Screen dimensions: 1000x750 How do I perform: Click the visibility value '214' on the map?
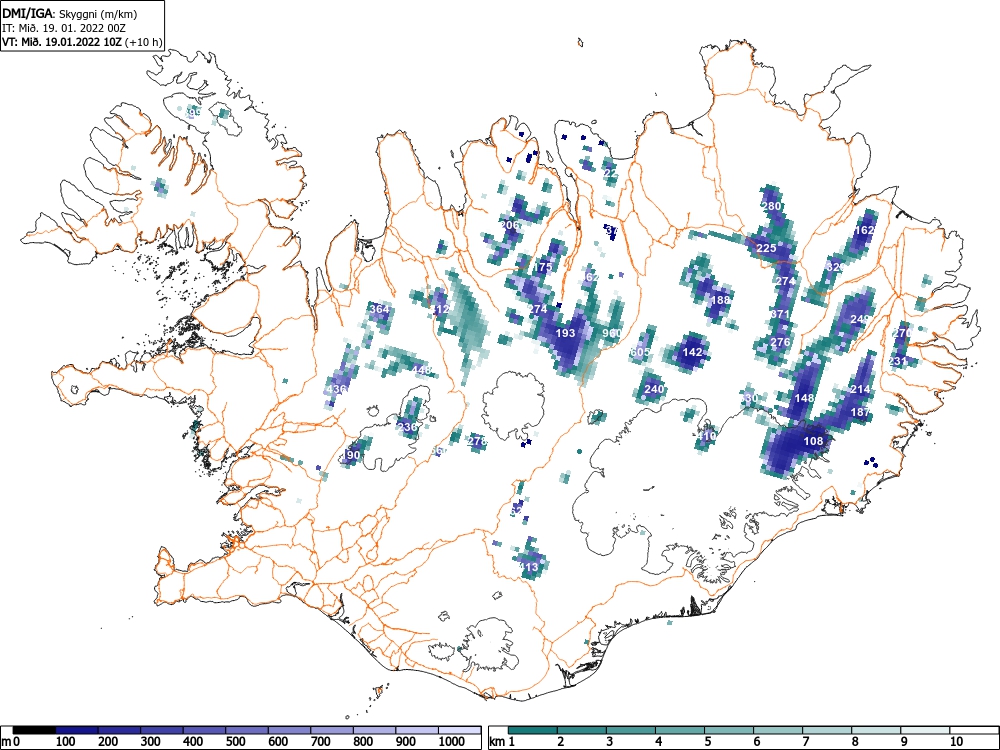(x=860, y=389)
